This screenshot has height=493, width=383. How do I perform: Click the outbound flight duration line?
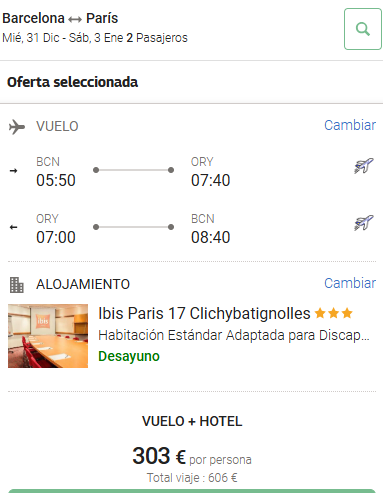tap(133, 170)
